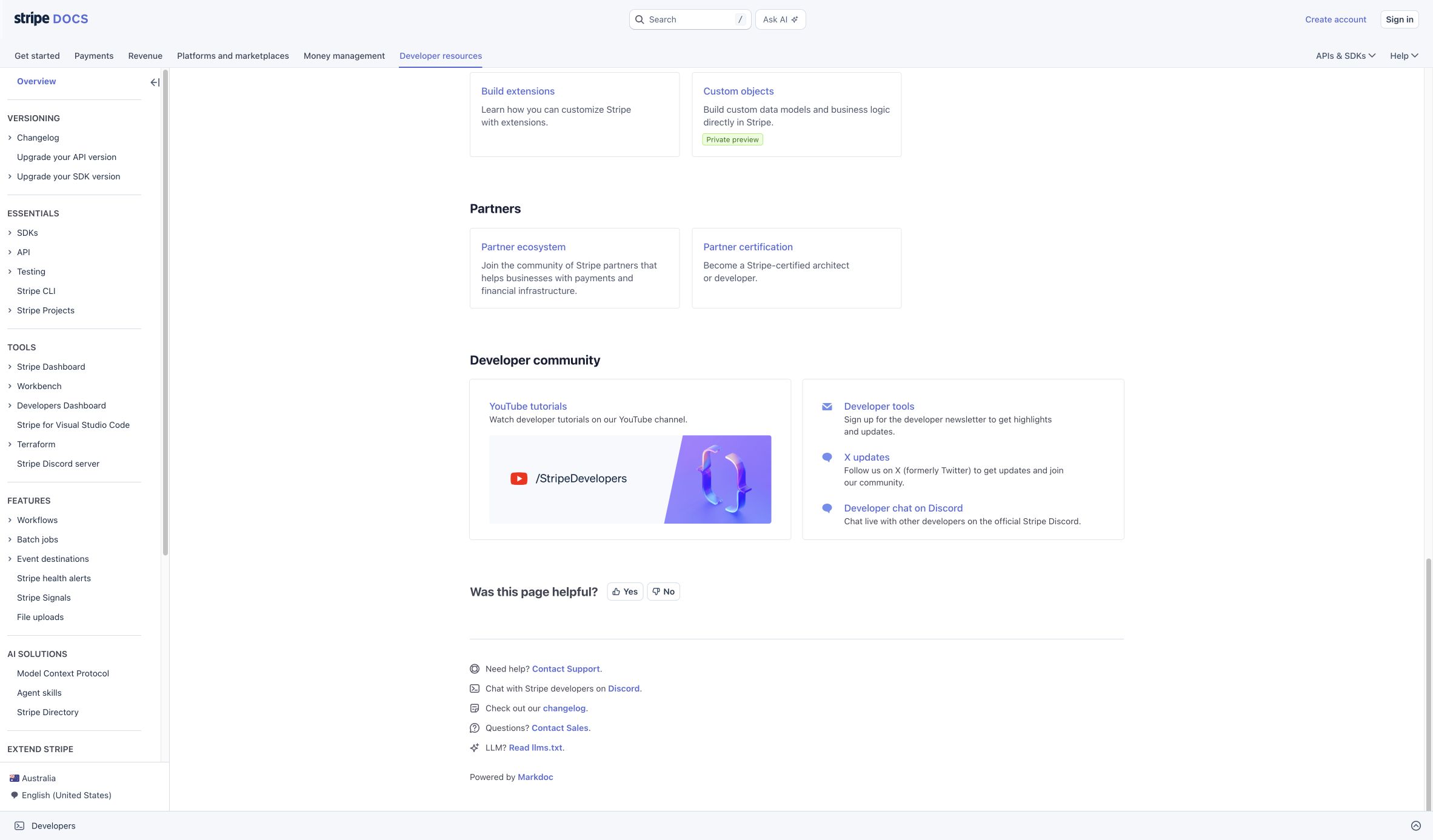Click the Australia flag icon
The width and height of the screenshot is (1433, 840).
pyautogui.click(x=15, y=778)
